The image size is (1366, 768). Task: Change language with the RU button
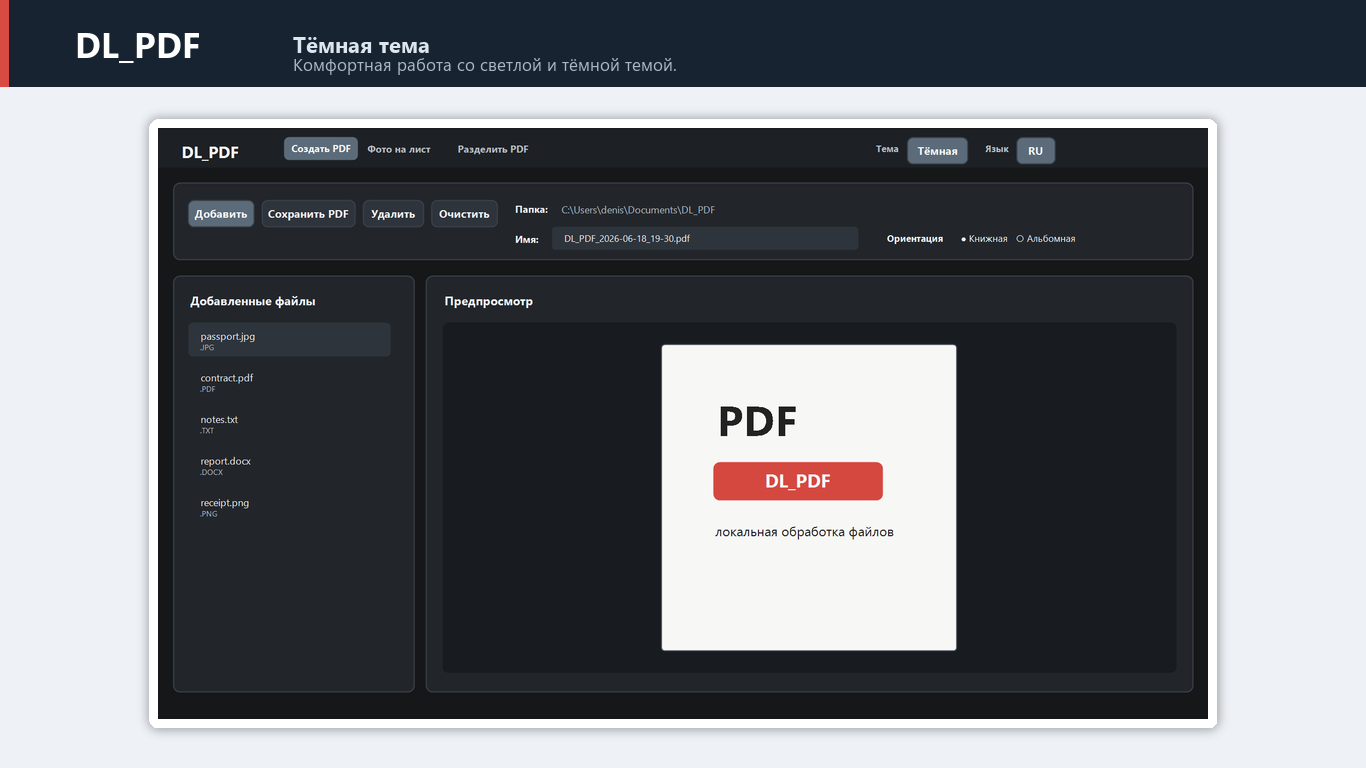pos(1035,151)
